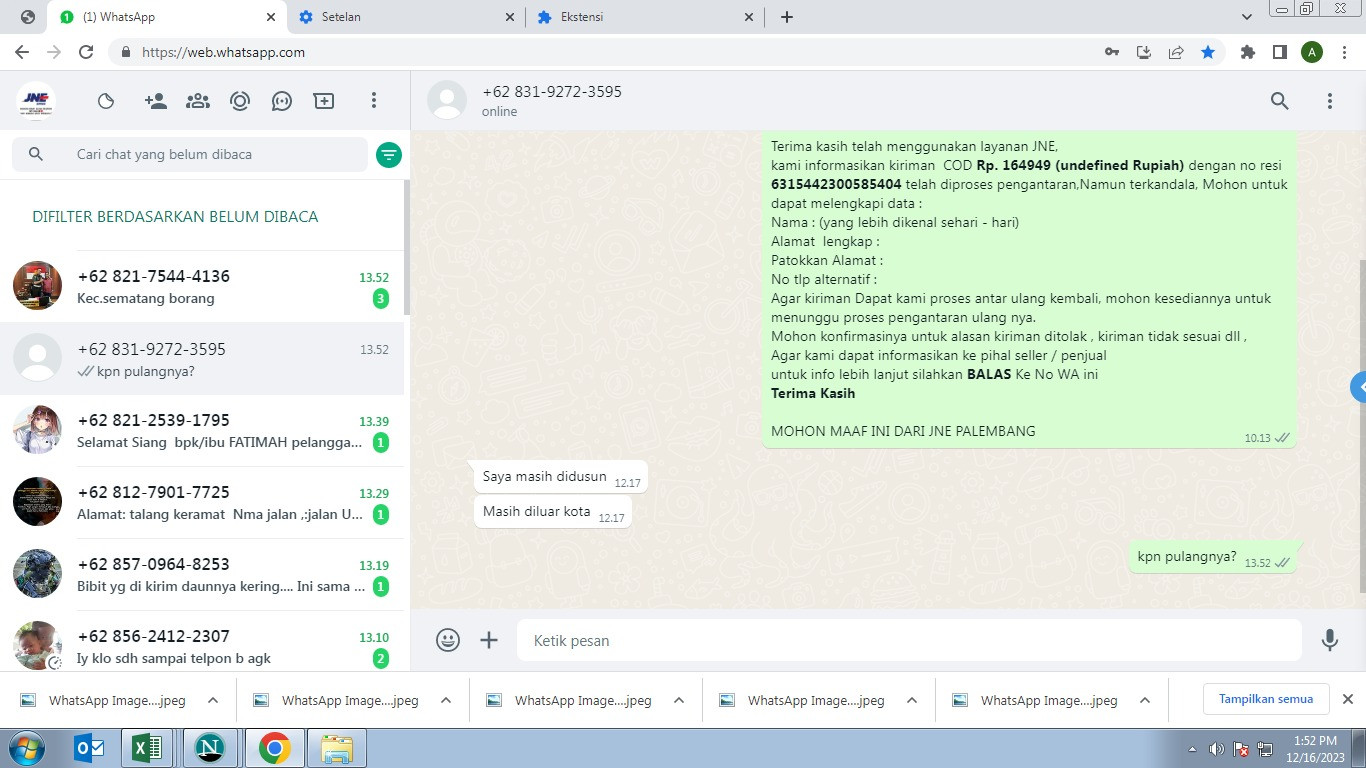Open chat with +62 857-0964-8253
1366x768 pixels.
click(x=202, y=574)
